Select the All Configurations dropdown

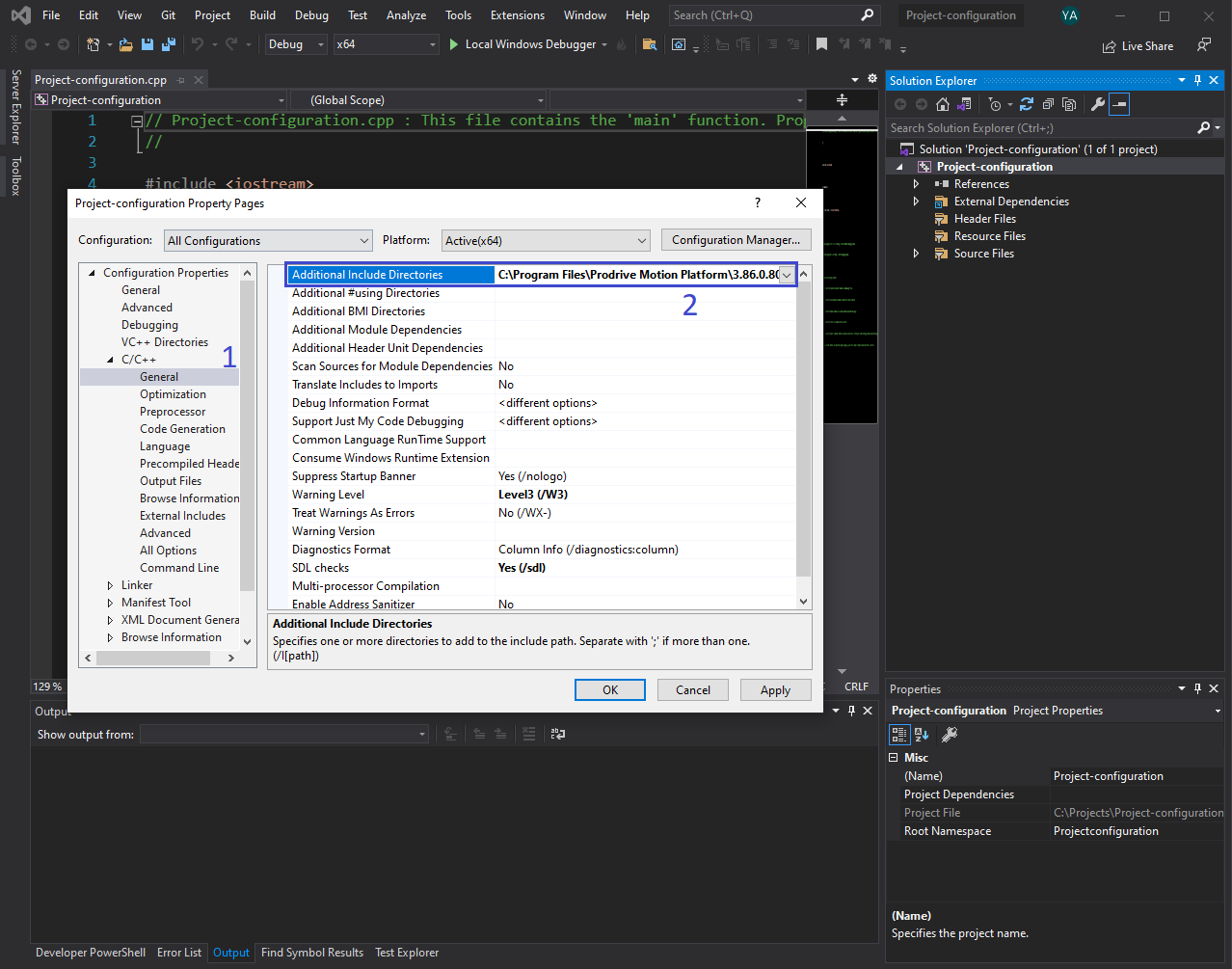pyautogui.click(x=267, y=239)
